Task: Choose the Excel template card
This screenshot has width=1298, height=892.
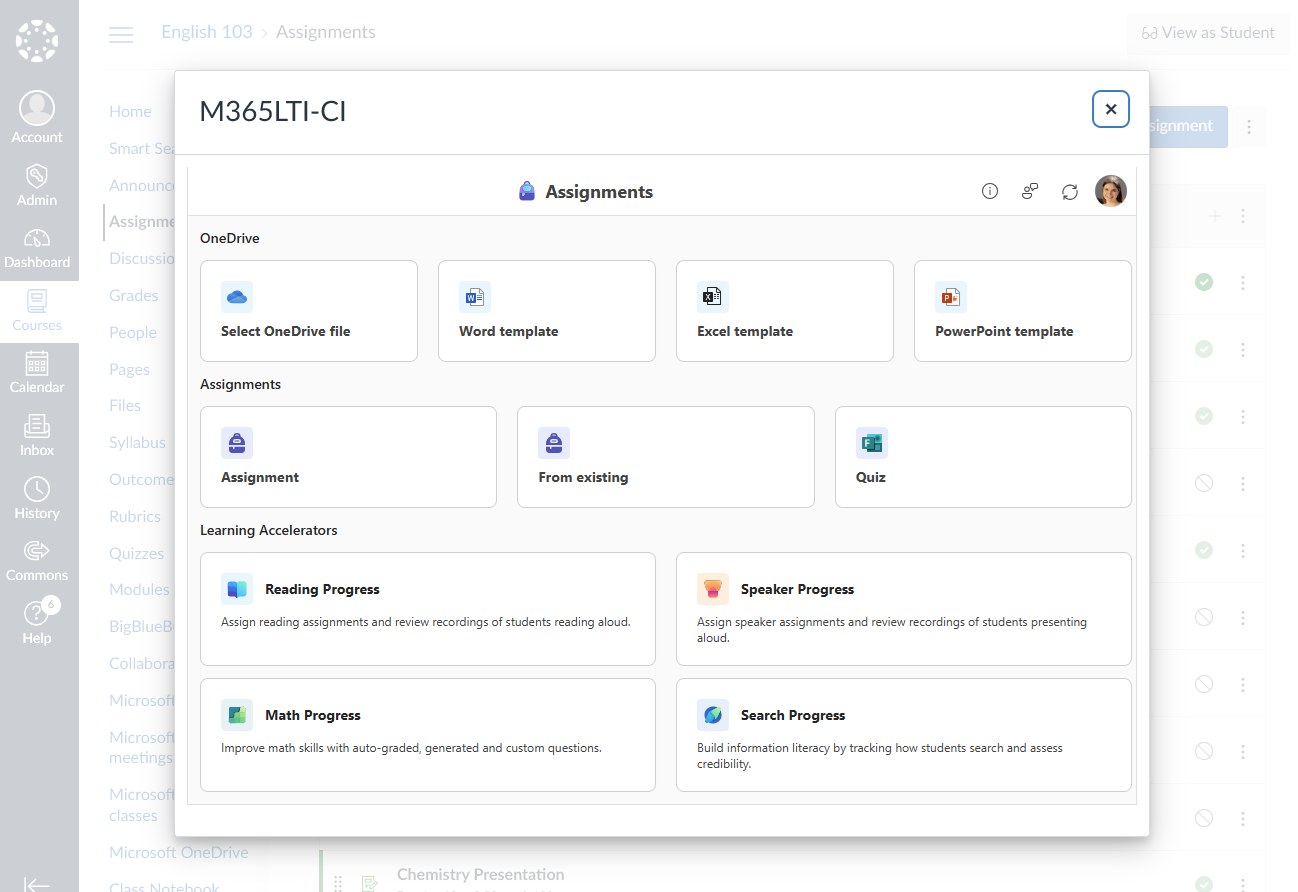Action: coord(785,311)
